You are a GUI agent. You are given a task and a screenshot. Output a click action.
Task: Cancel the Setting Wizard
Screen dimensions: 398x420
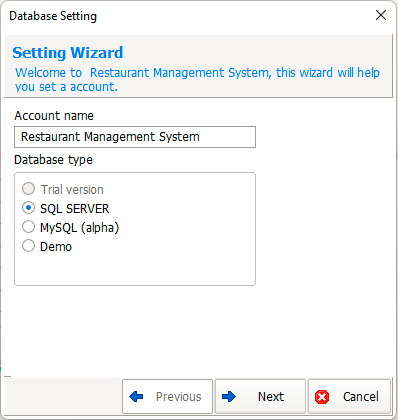(349, 396)
